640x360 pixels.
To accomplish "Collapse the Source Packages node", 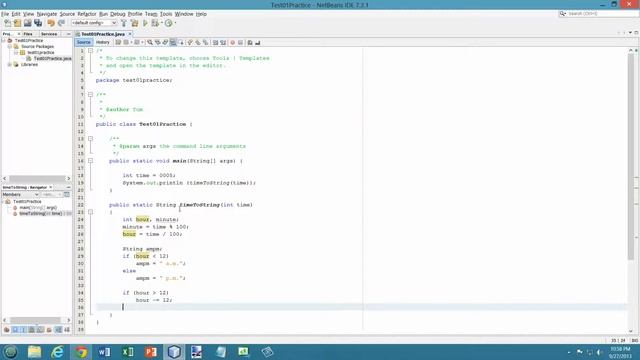I will pos(10,47).
